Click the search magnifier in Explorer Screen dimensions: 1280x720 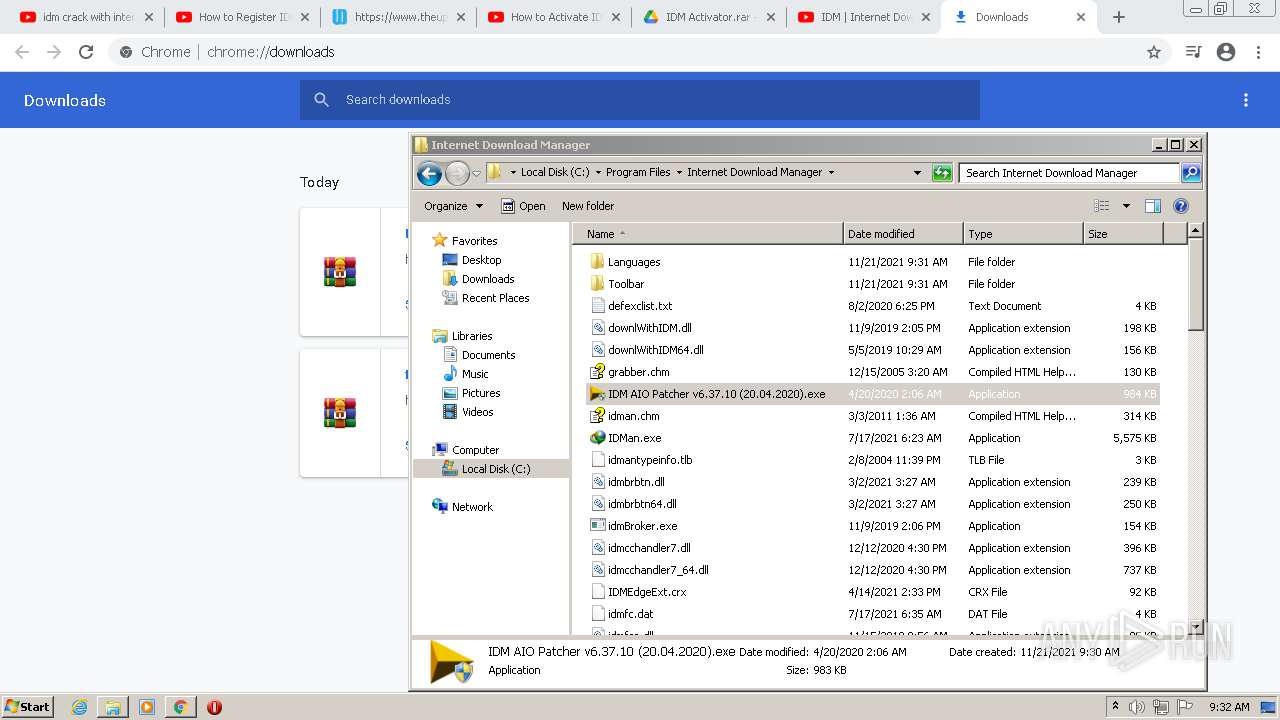[1191, 173]
